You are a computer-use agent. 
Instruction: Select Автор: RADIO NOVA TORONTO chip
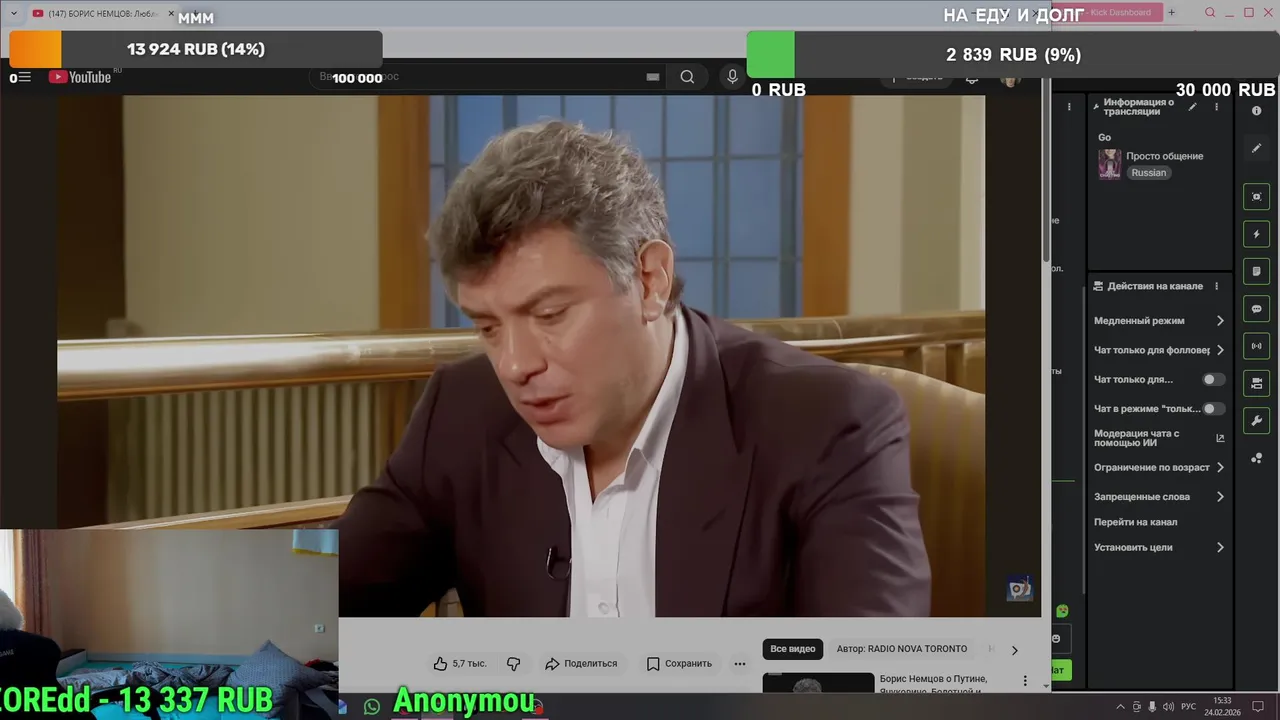pyautogui.click(x=902, y=649)
